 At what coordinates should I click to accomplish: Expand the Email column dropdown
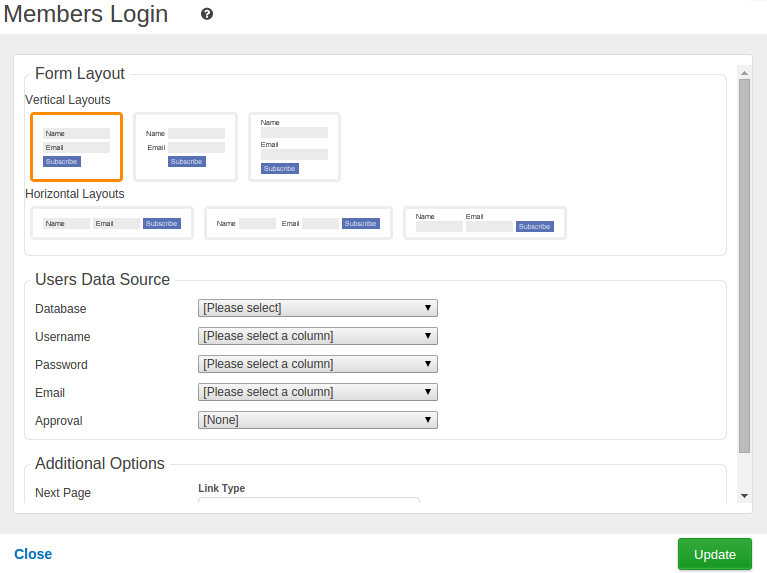tap(318, 392)
